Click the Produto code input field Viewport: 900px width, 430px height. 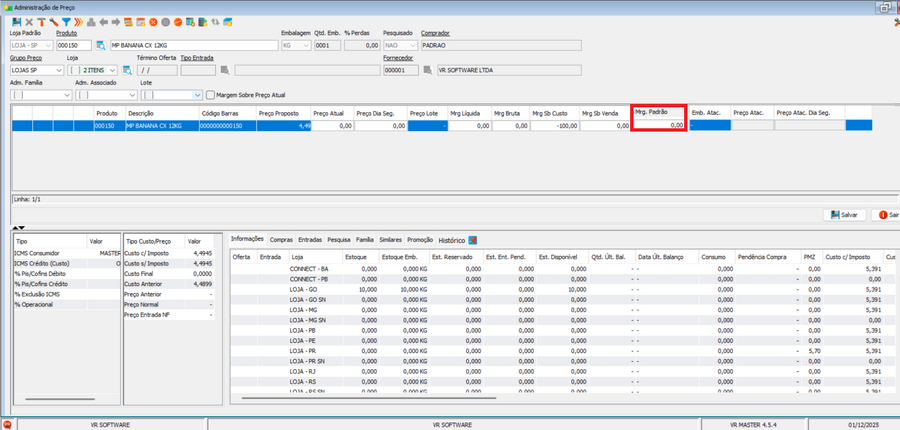(74, 46)
